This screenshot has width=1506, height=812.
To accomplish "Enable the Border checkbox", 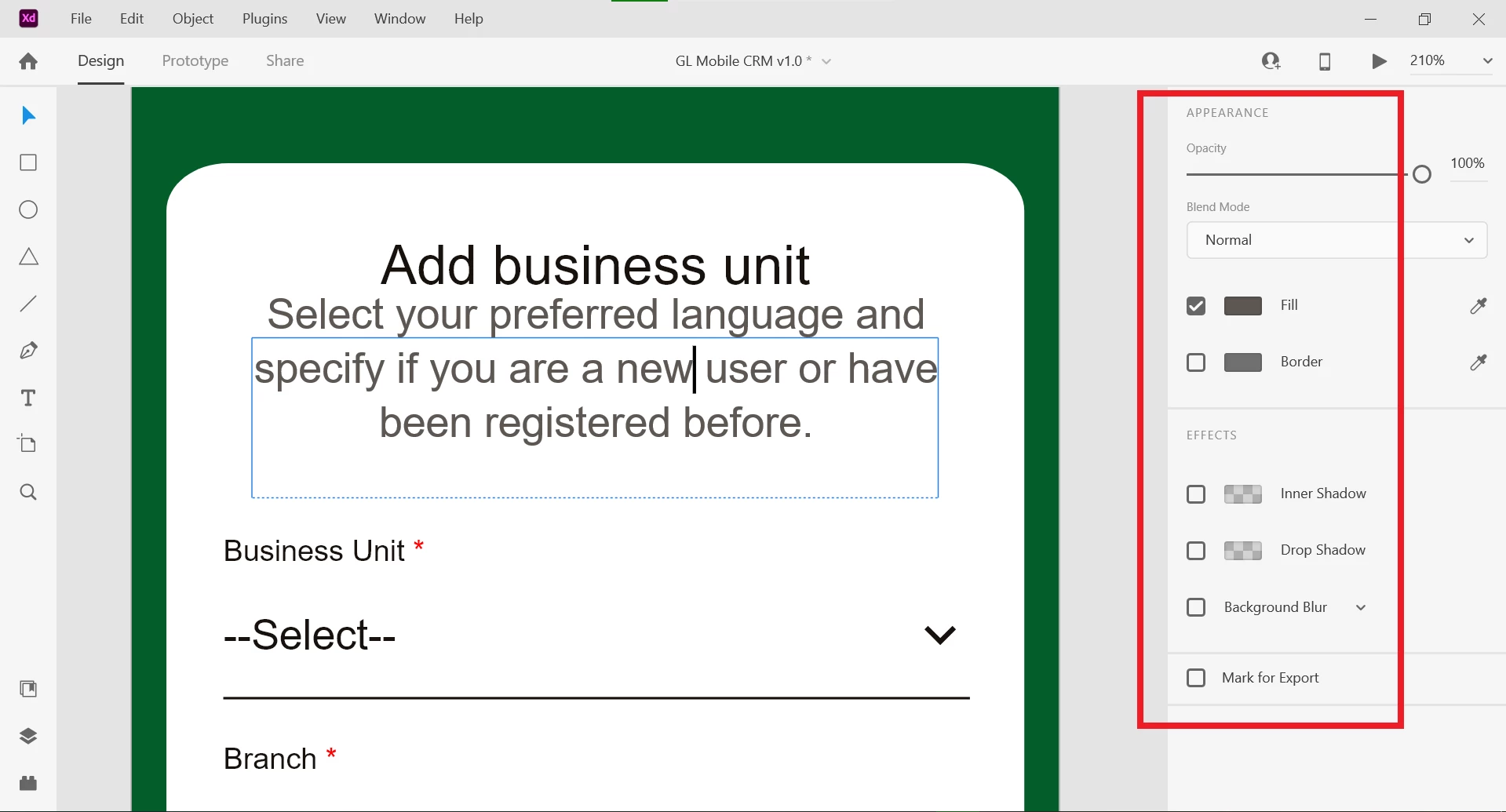I will [x=1196, y=362].
